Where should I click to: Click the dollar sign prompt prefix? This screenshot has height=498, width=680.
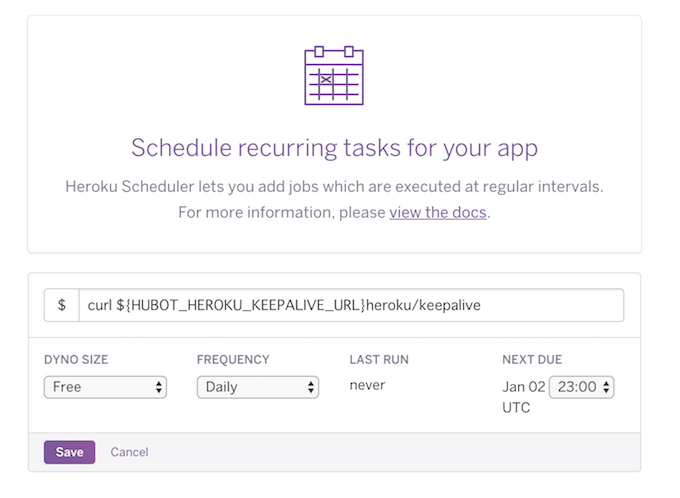click(62, 305)
